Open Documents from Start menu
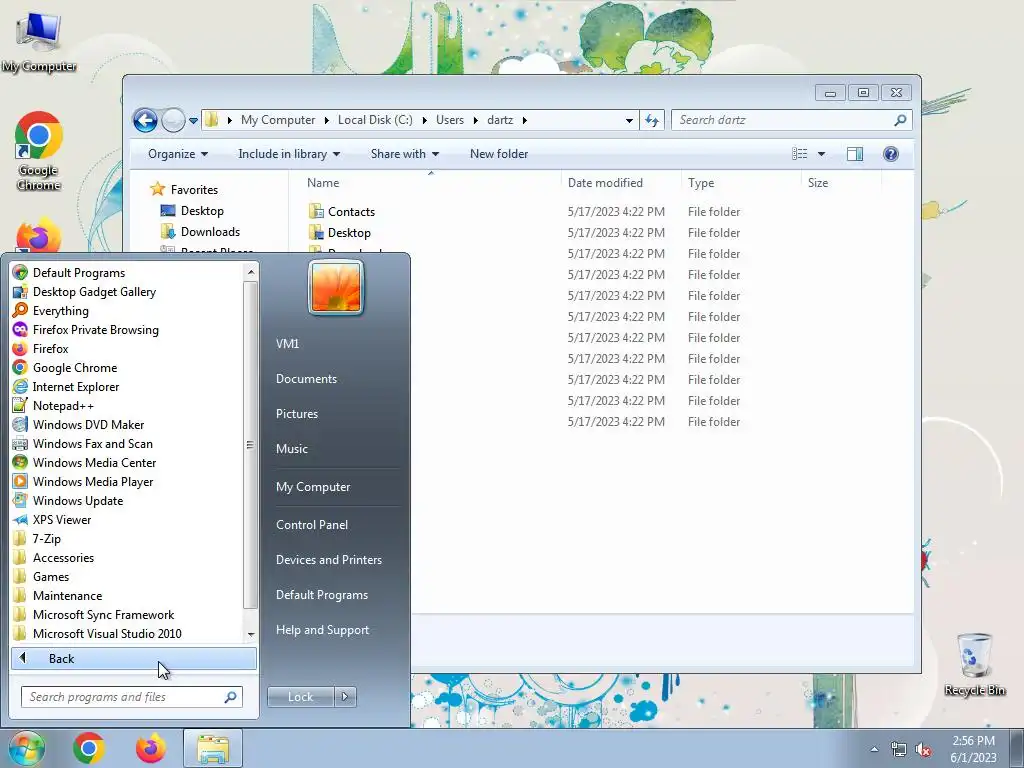The height and width of the screenshot is (768, 1024). pos(306,379)
